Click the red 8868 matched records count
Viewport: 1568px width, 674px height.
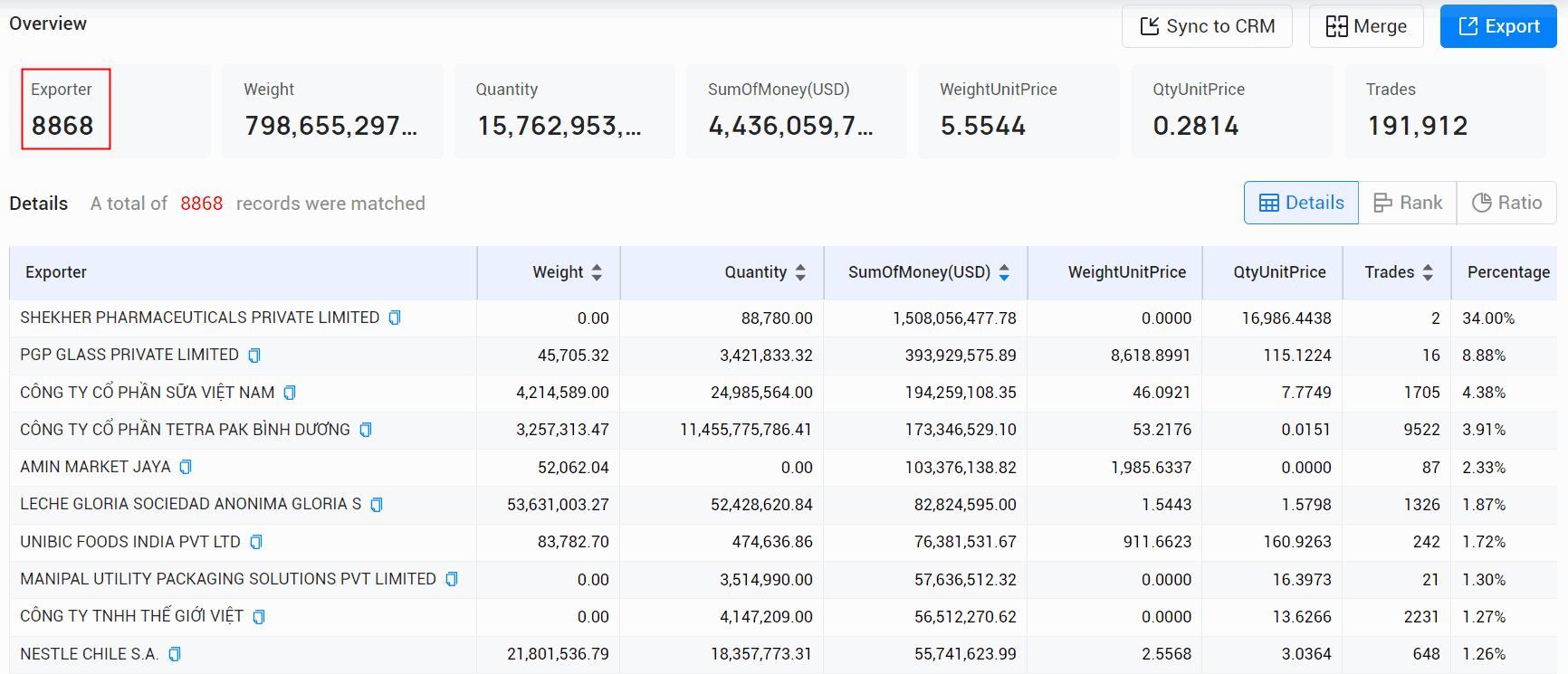[201, 204]
